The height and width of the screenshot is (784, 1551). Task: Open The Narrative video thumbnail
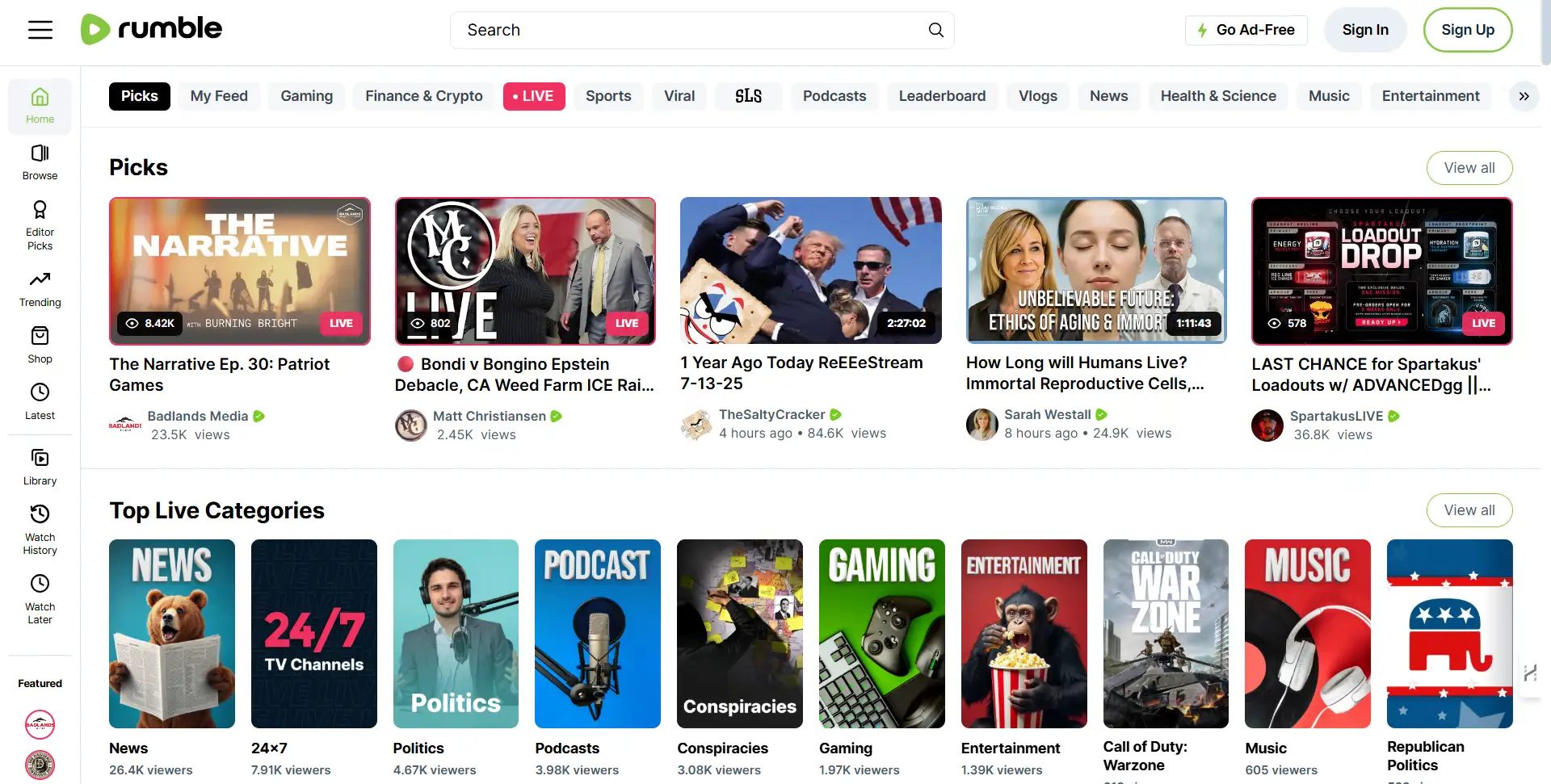click(x=240, y=271)
